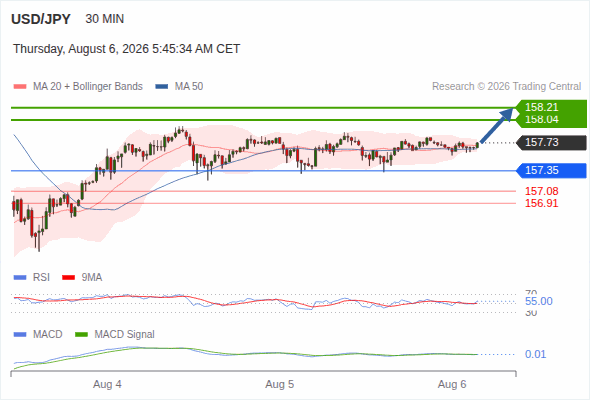Click the 157.73 current price tag
This screenshot has width=590, height=400.
[551, 143]
